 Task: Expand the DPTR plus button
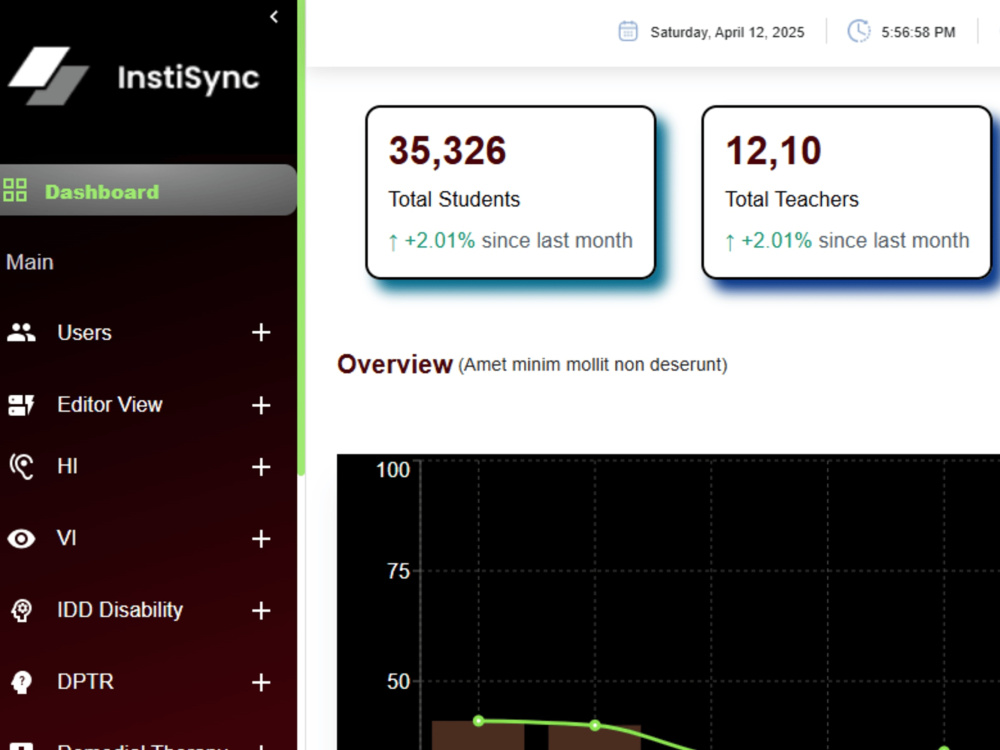(261, 682)
